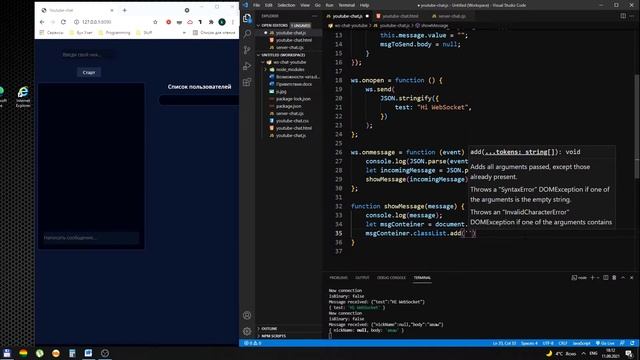Open terminal launch profile dropdown arrow
Image resolution: width=640 pixels, height=360 pixels.
[598, 278]
